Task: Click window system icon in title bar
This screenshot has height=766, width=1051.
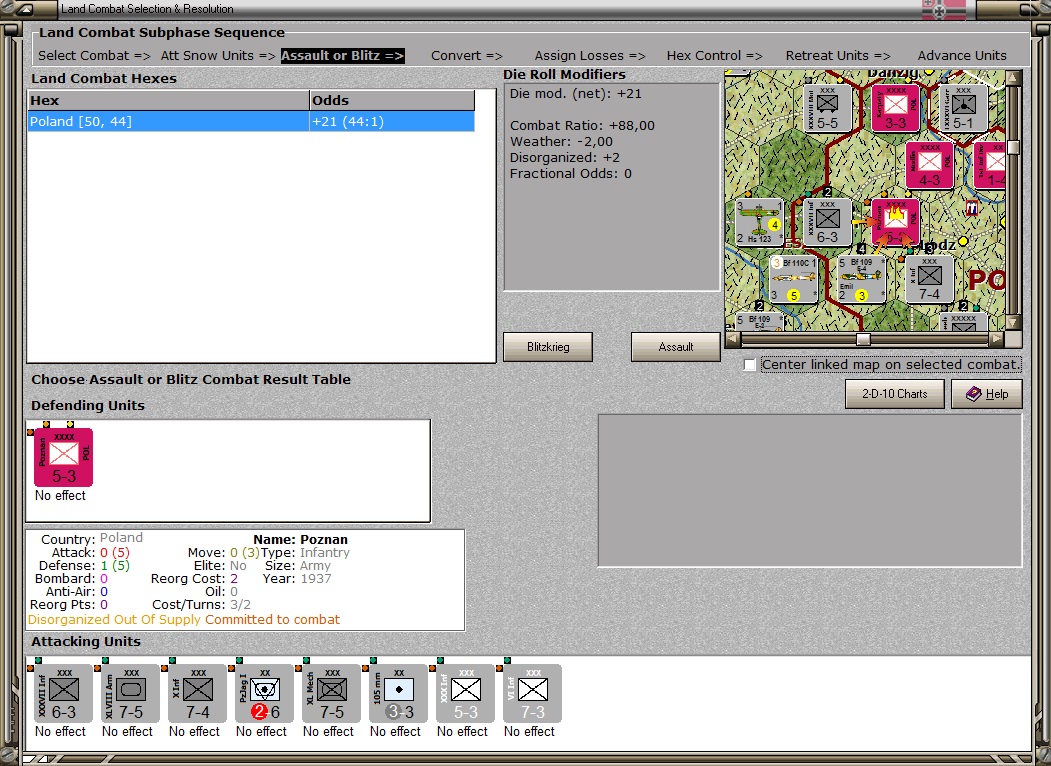Action: [x=25, y=9]
